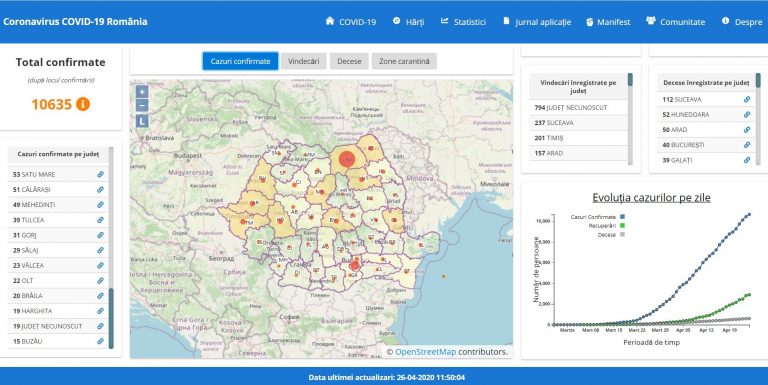Click the L layers button on map
Screen dimensions: 768x385
[x=142, y=121]
